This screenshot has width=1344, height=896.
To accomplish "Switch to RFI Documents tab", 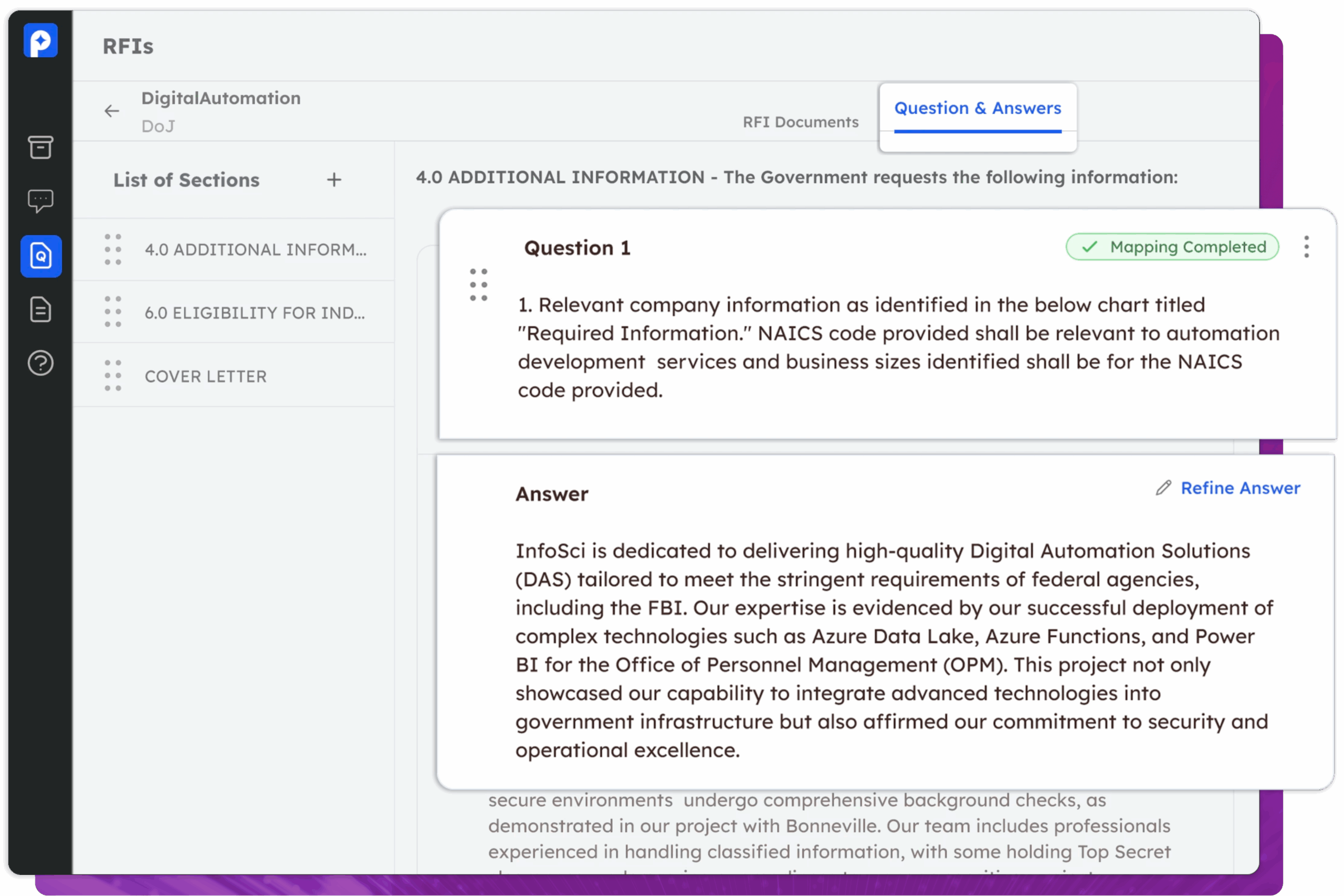I will 801,122.
